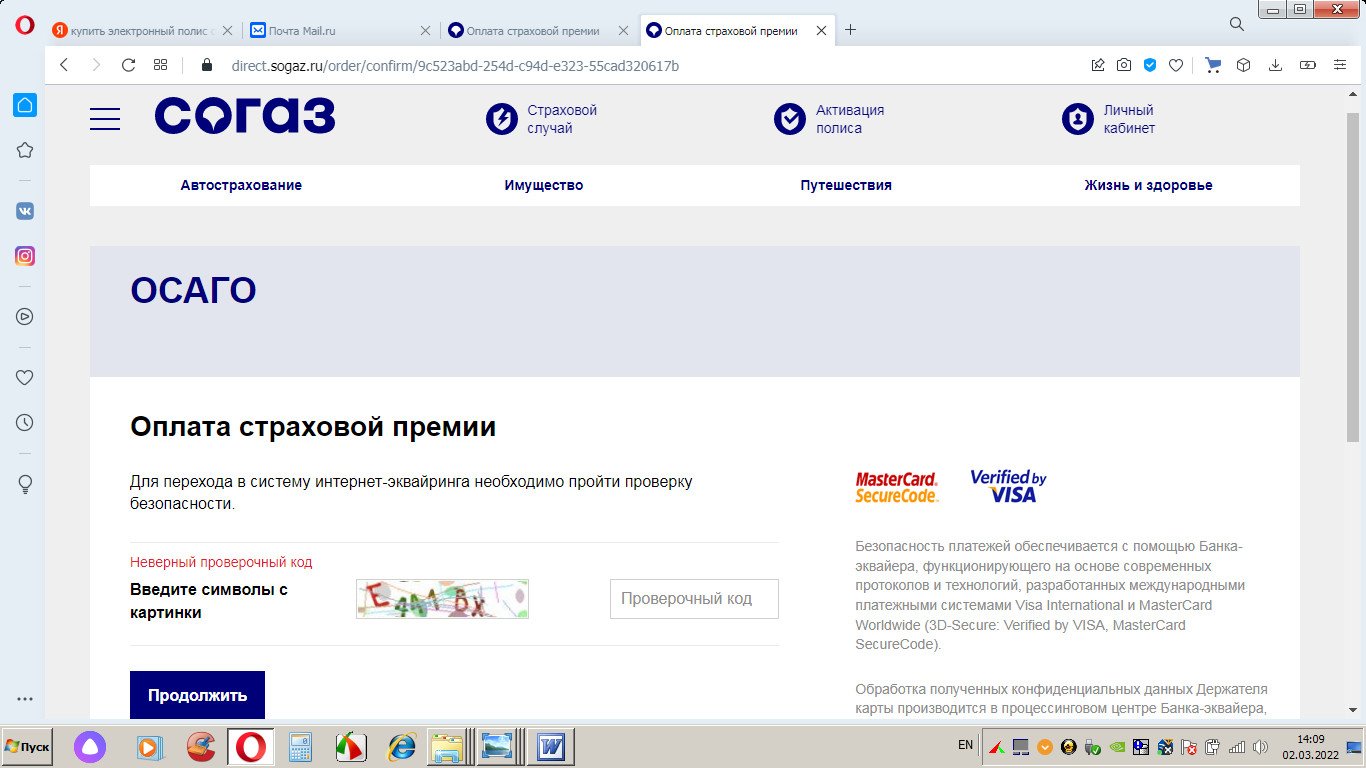1366x768 pixels.
Task: Open the pinboard icon in address bar
Action: tap(1098, 65)
